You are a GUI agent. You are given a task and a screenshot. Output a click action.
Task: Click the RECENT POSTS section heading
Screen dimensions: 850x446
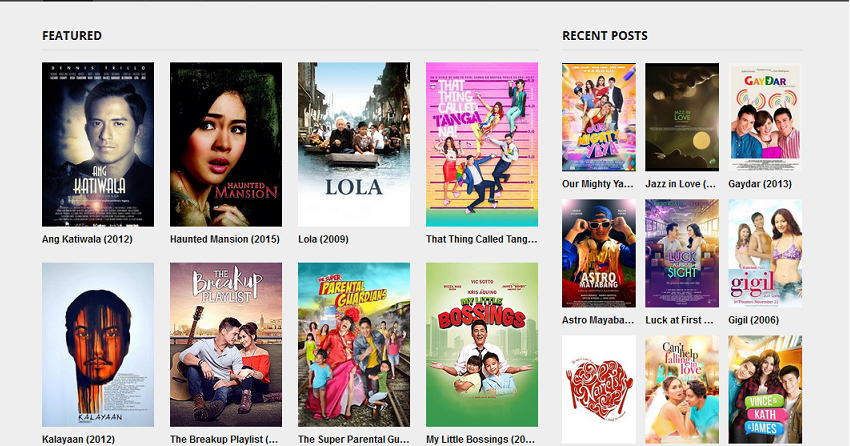tap(605, 36)
